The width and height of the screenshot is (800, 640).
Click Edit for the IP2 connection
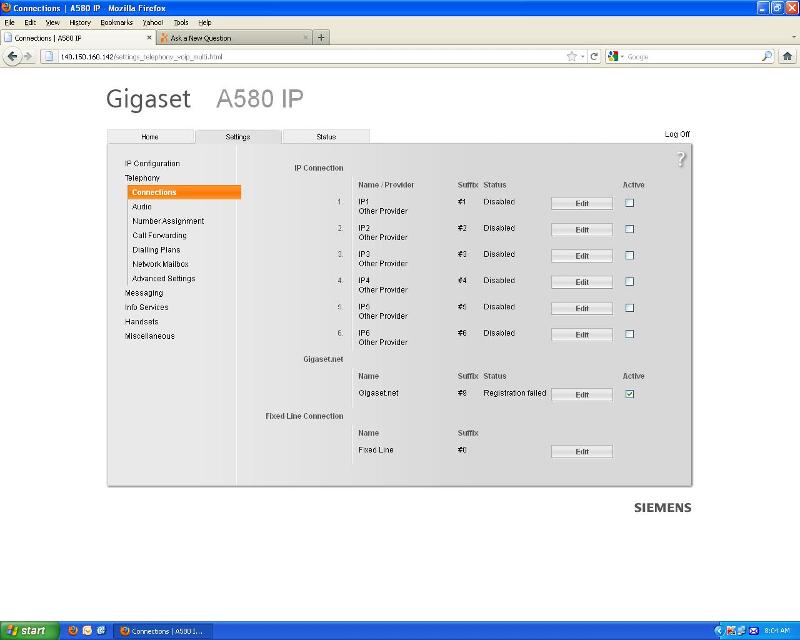pyautogui.click(x=582, y=230)
